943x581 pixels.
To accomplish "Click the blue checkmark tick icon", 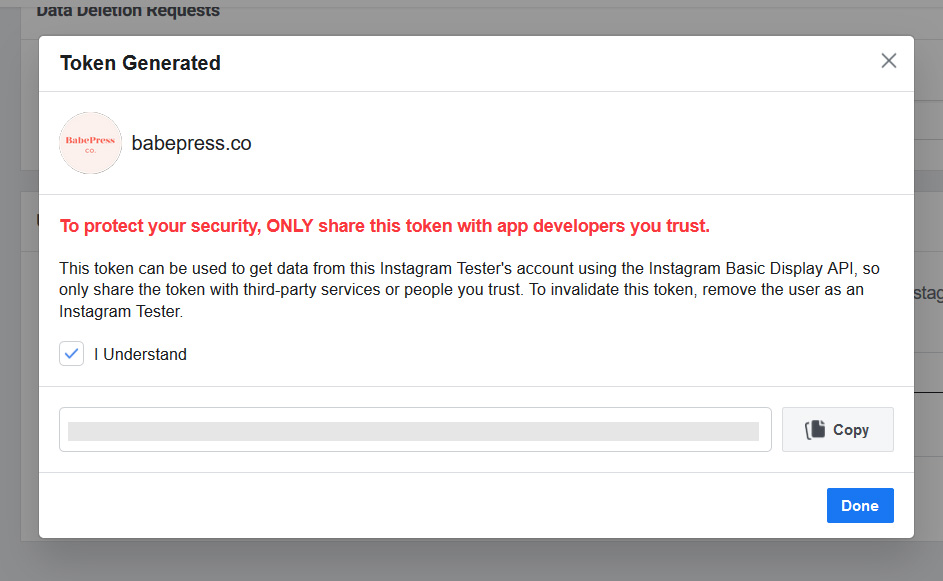I will tap(72, 354).
